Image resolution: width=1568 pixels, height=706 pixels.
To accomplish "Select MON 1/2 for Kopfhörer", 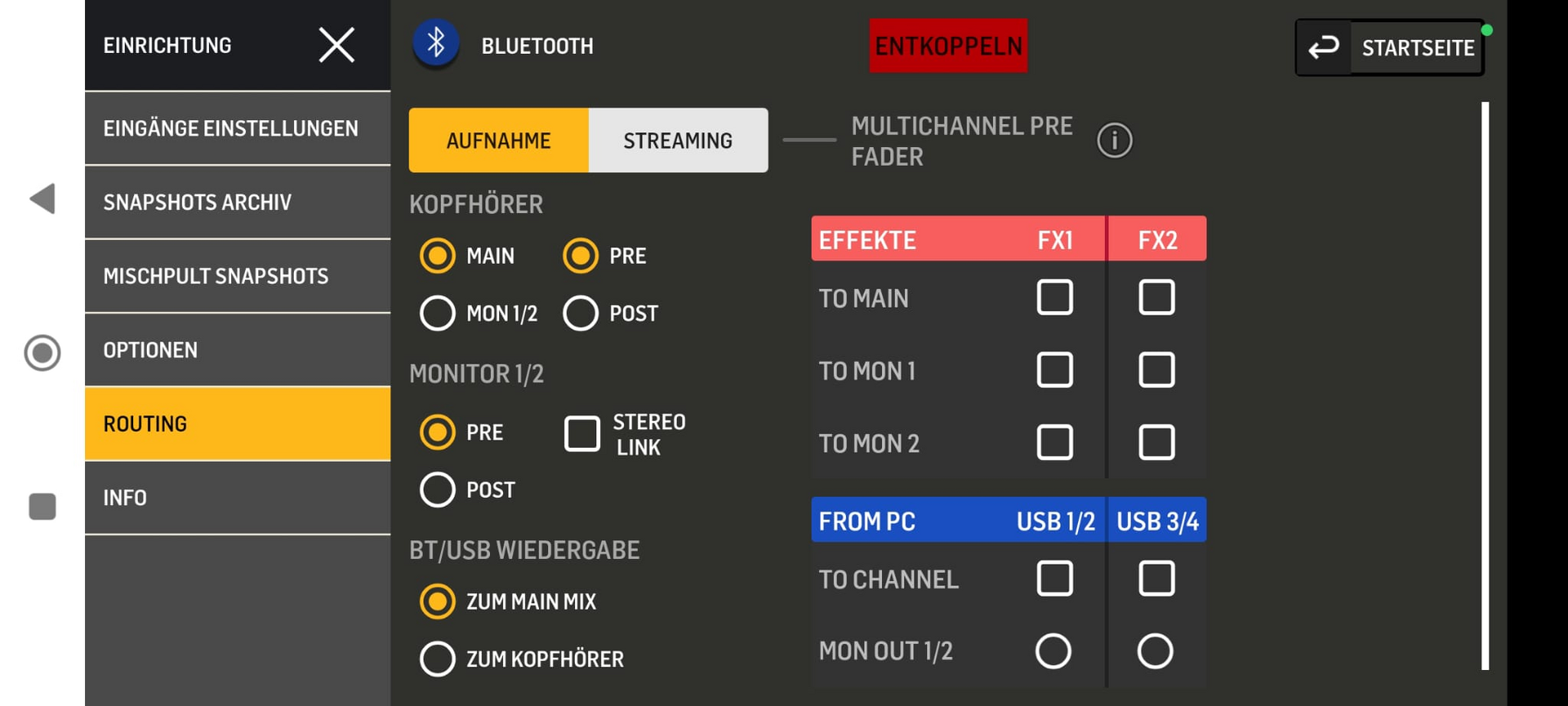I will (438, 313).
